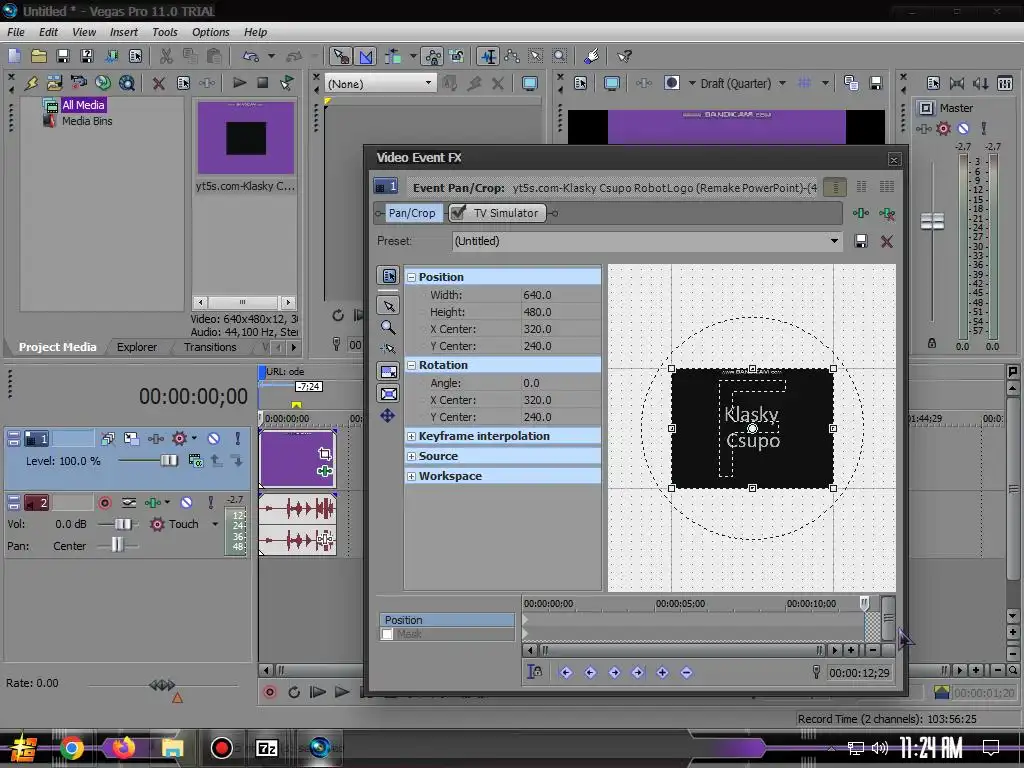Click the Move Freely cross-arrow icon
Screen dimensions: 1024x768
pos(388,415)
